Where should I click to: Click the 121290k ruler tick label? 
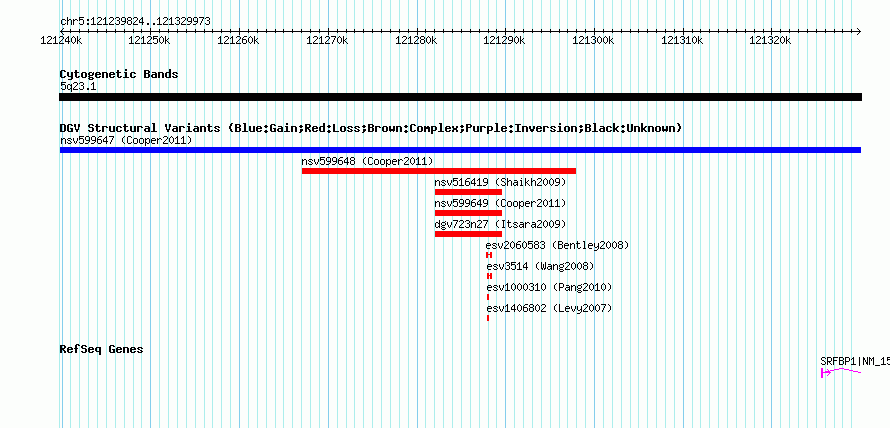(x=505, y=40)
